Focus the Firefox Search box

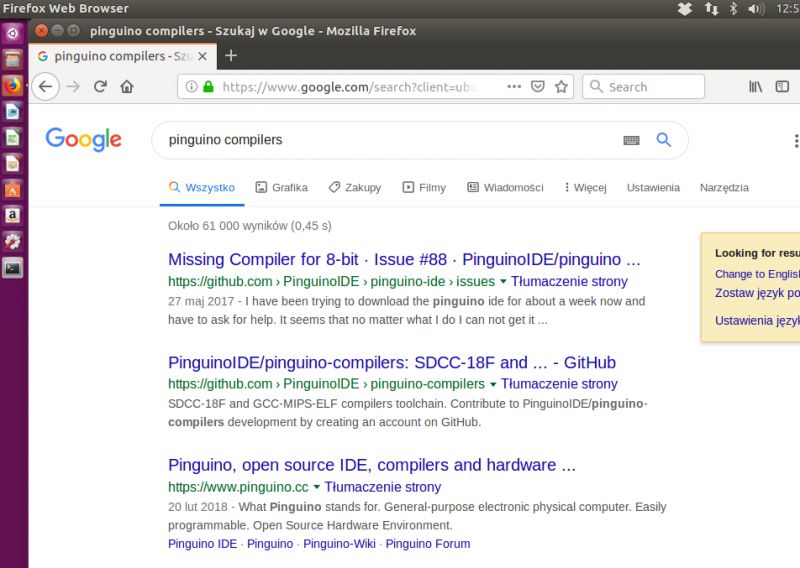(x=643, y=87)
